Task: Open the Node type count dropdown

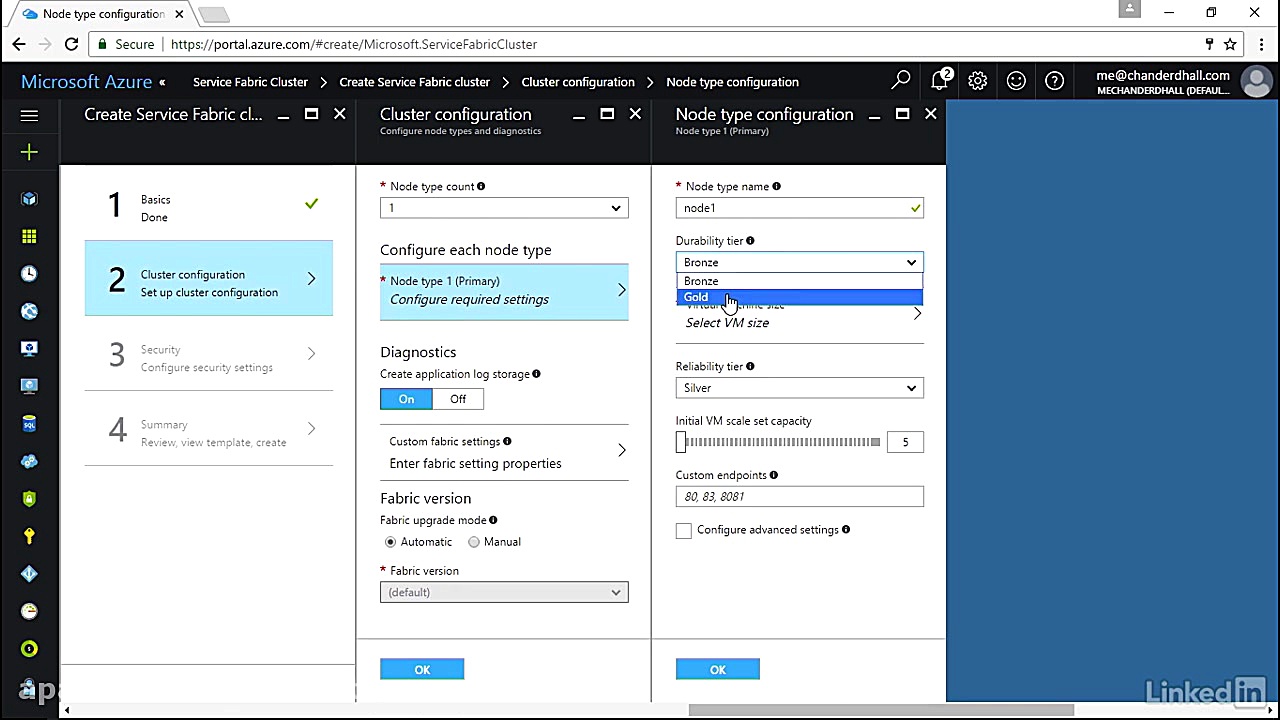Action: click(504, 208)
